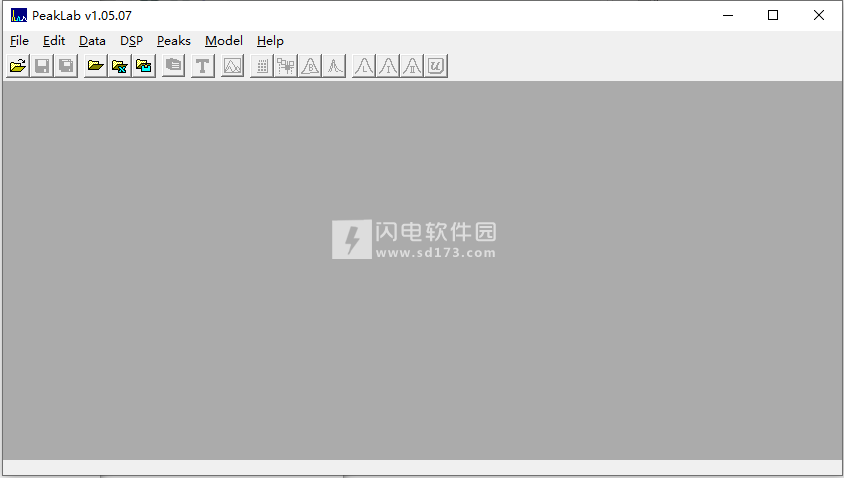This screenshot has height=478, width=844.
Task: Click the dotted data grid icon
Action: pyautogui.click(x=262, y=66)
